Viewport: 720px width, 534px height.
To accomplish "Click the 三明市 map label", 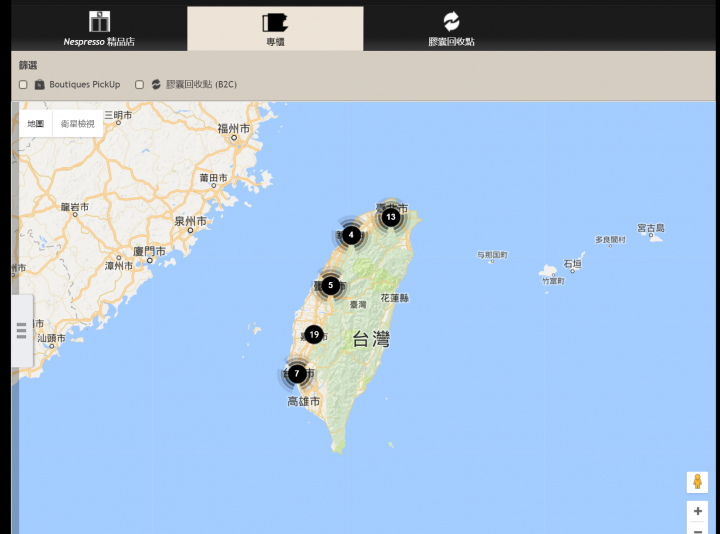I will (x=118, y=115).
